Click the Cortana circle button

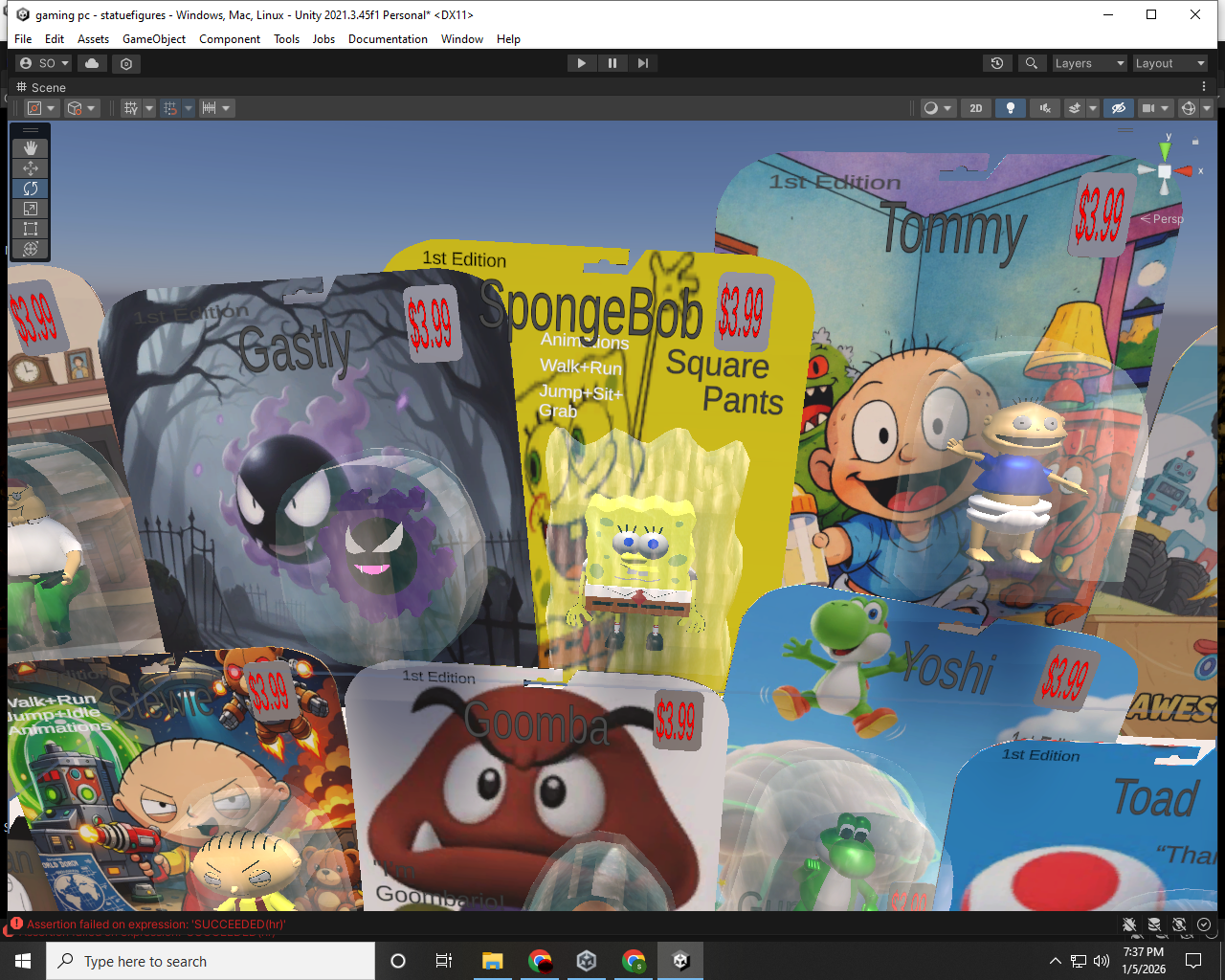coord(398,961)
